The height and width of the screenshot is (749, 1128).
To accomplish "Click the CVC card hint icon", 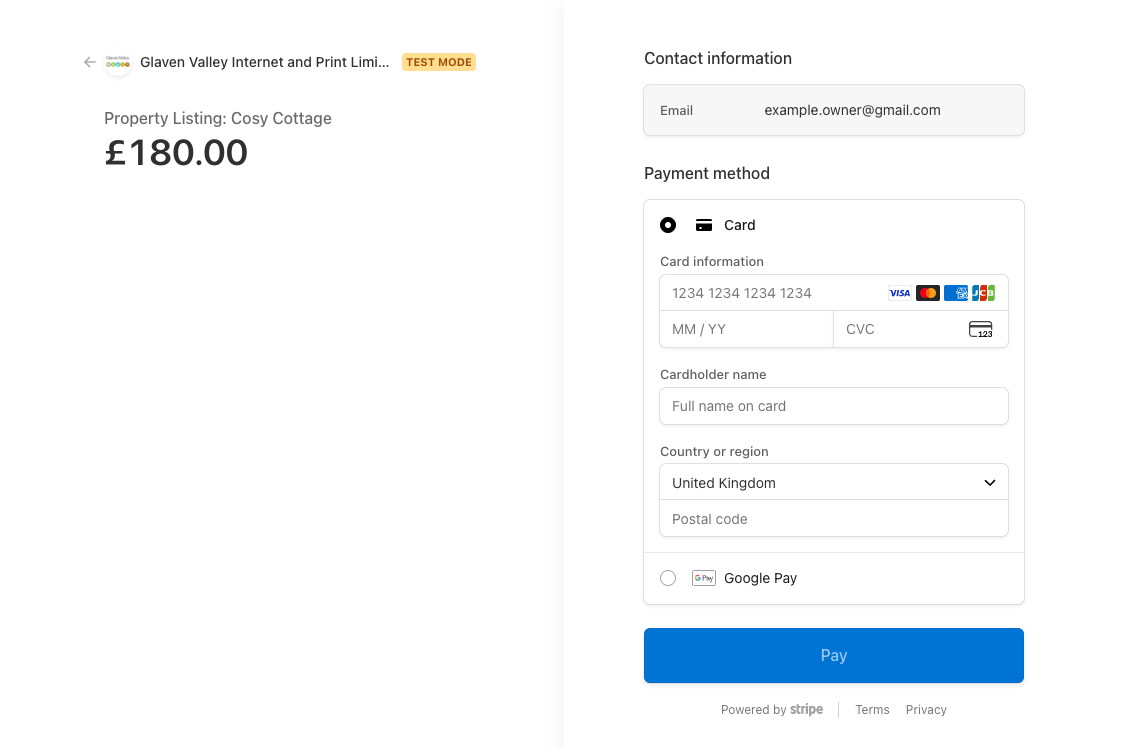I will tap(980, 329).
